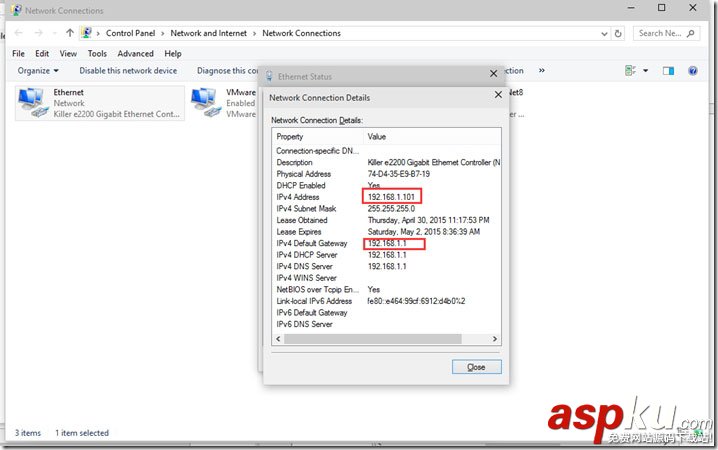Image resolution: width=718 pixels, height=450 pixels.
Task: Click '1 item selected' status text
Action: tap(82, 433)
